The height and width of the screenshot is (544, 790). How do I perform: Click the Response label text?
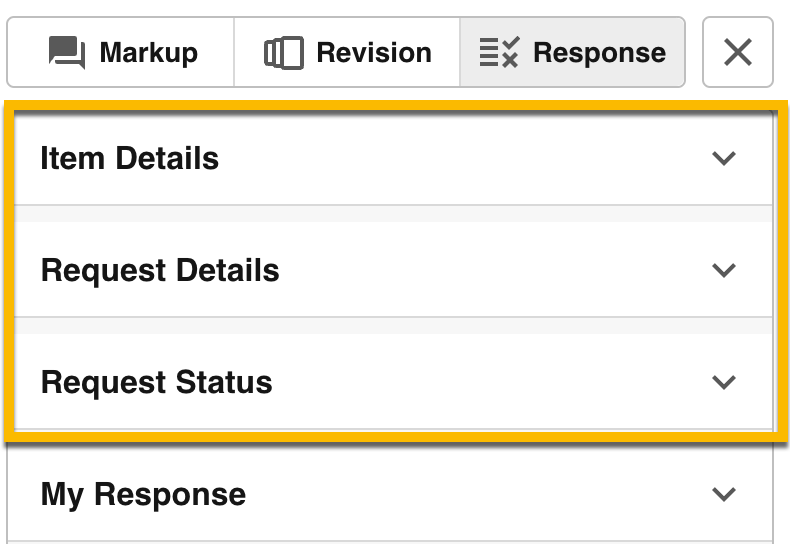(x=599, y=52)
